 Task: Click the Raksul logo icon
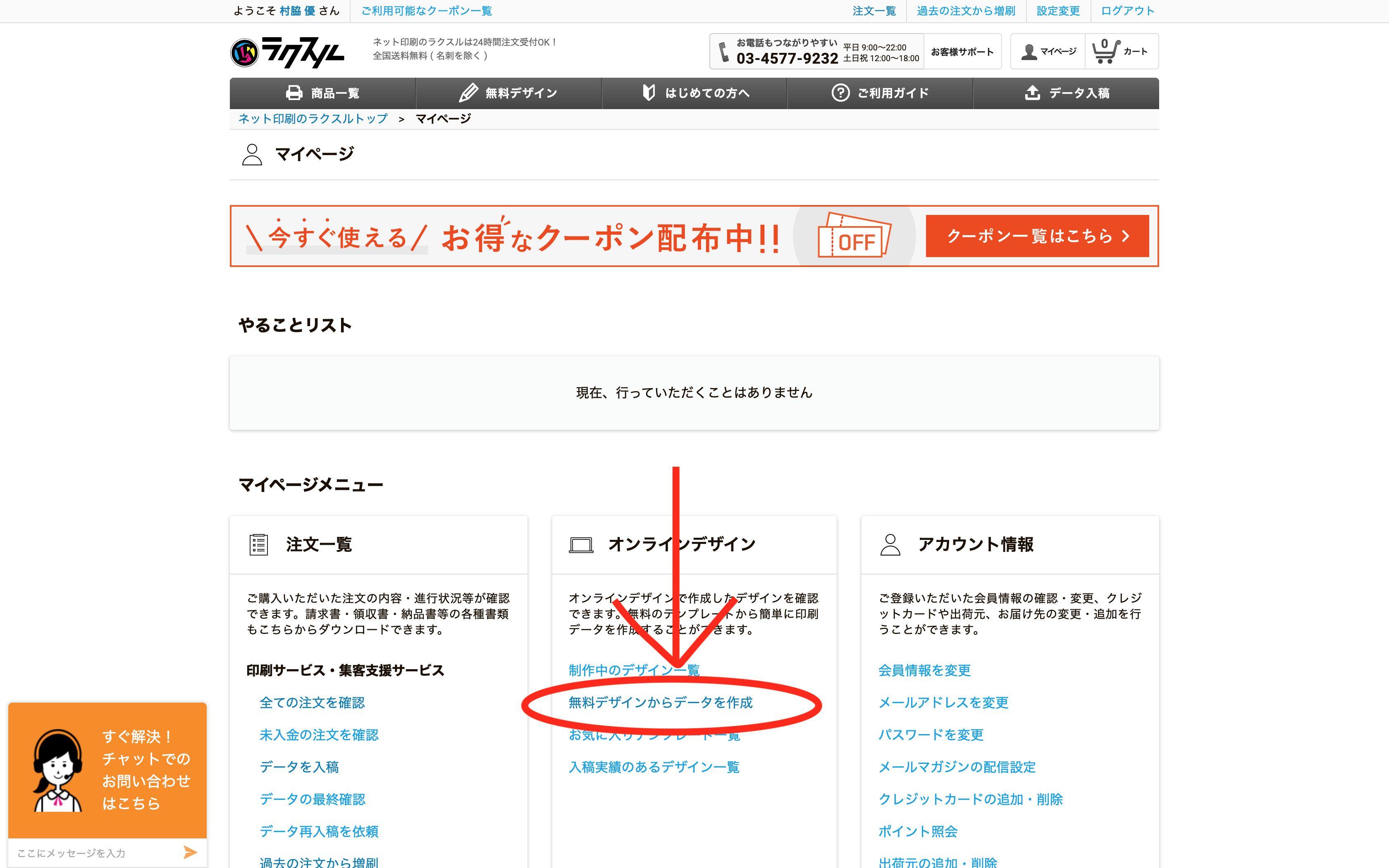[x=245, y=53]
